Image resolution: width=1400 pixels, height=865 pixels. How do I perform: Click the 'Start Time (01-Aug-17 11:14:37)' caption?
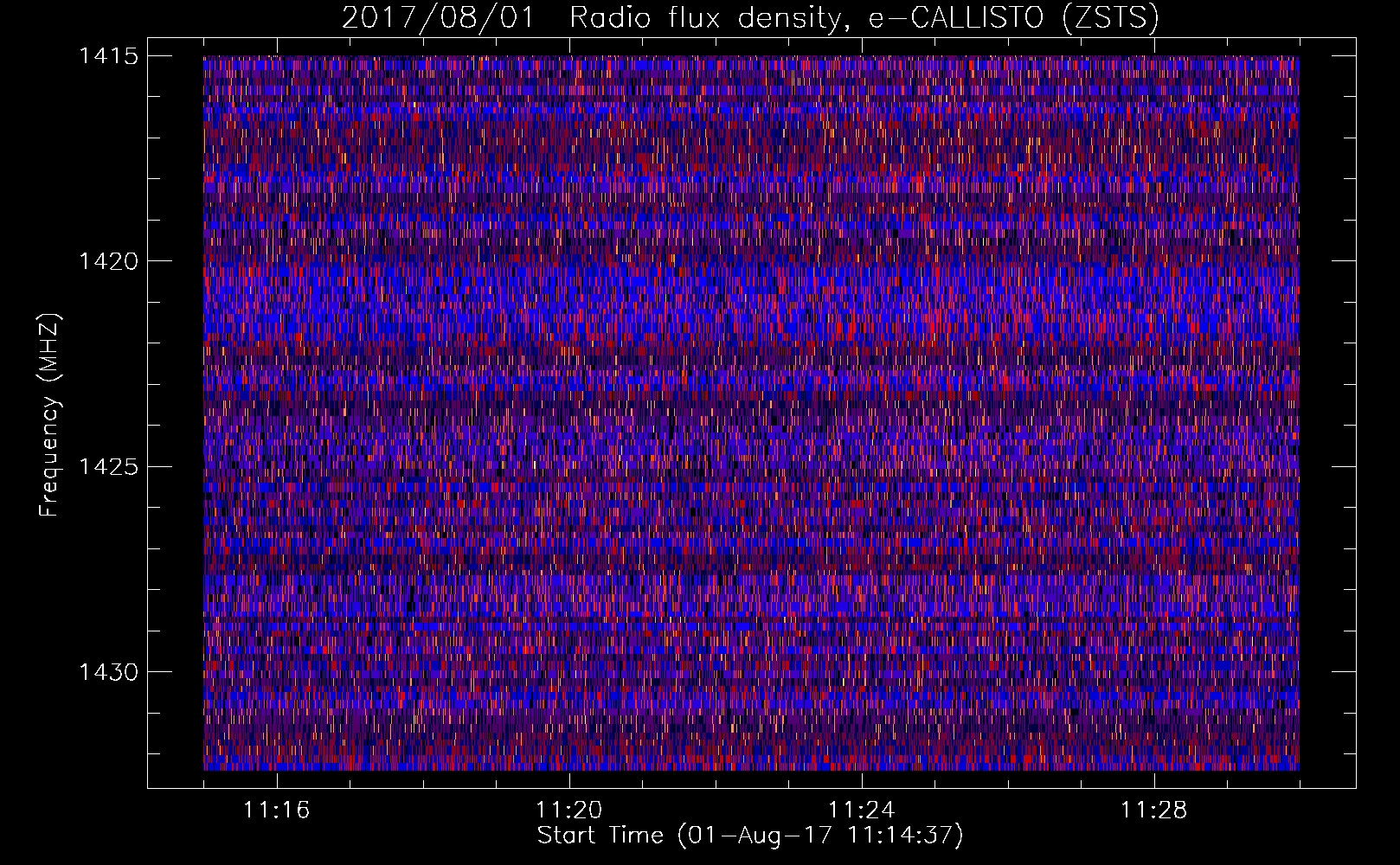point(750,836)
